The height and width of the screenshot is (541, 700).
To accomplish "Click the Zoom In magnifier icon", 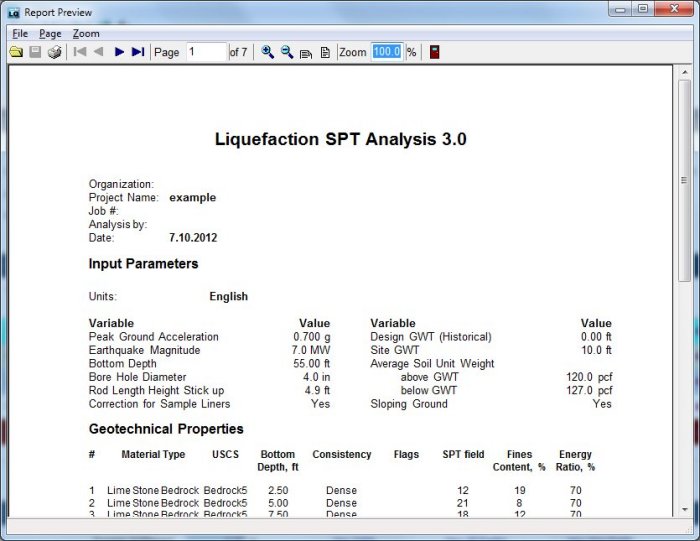I will (x=267, y=52).
